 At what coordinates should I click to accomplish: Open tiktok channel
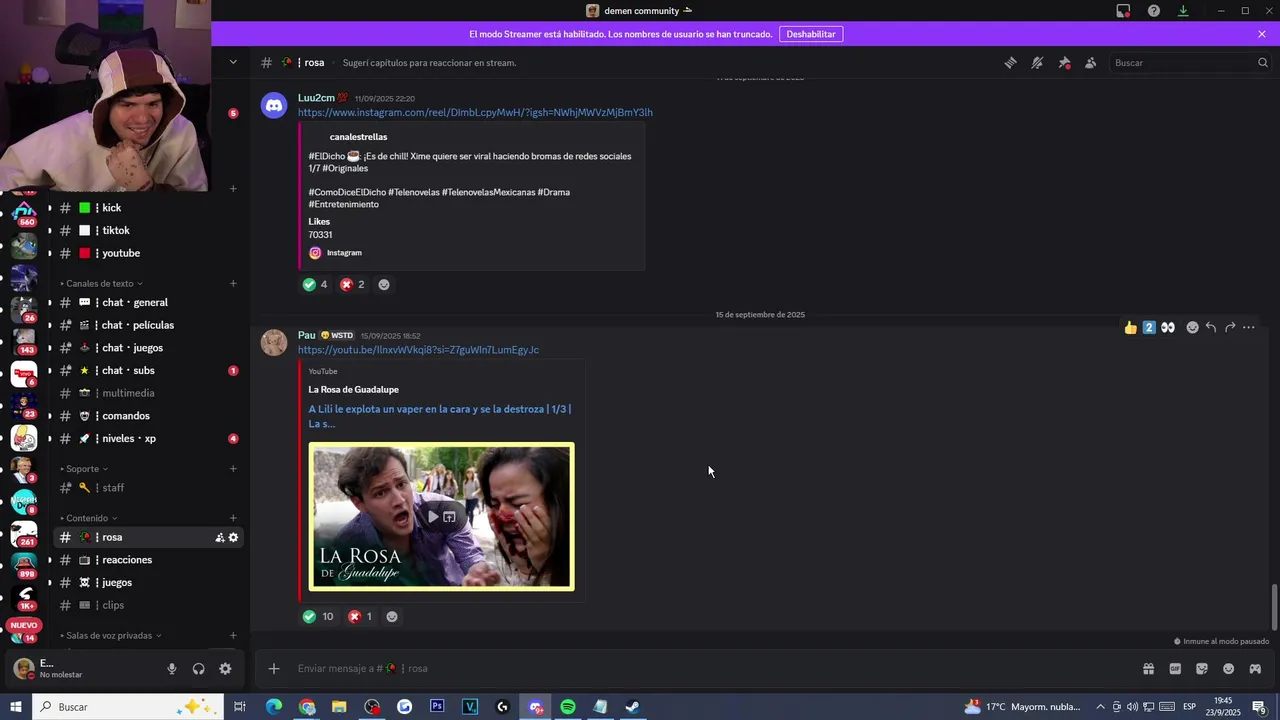click(147, 231)
